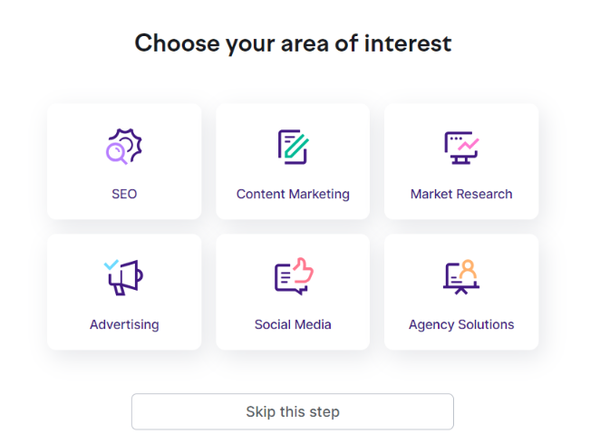Screen dimensions: 600x442
Task: Select the Social Media text label
Action: click(293, 324)
